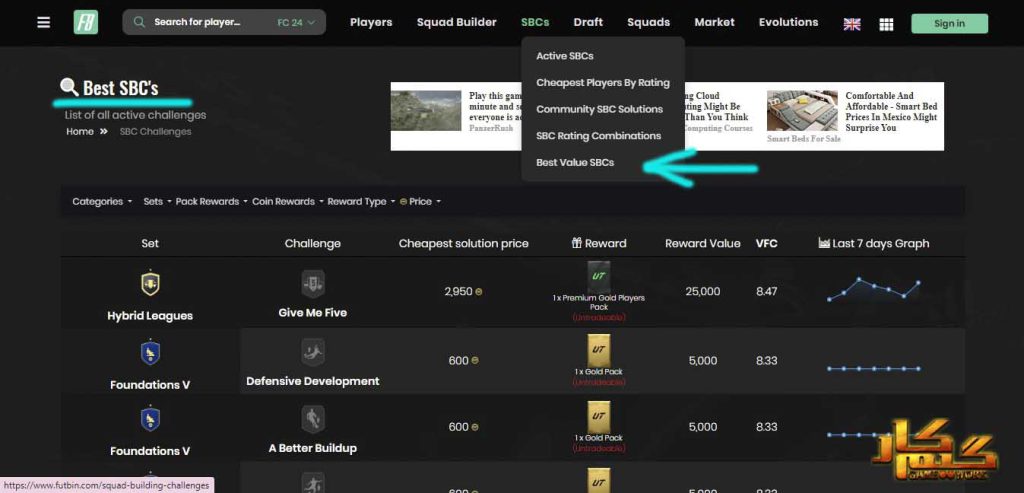Click Gold Pack icon in A Better Buildup row
Screen dimensions: 1024x493
599,417
